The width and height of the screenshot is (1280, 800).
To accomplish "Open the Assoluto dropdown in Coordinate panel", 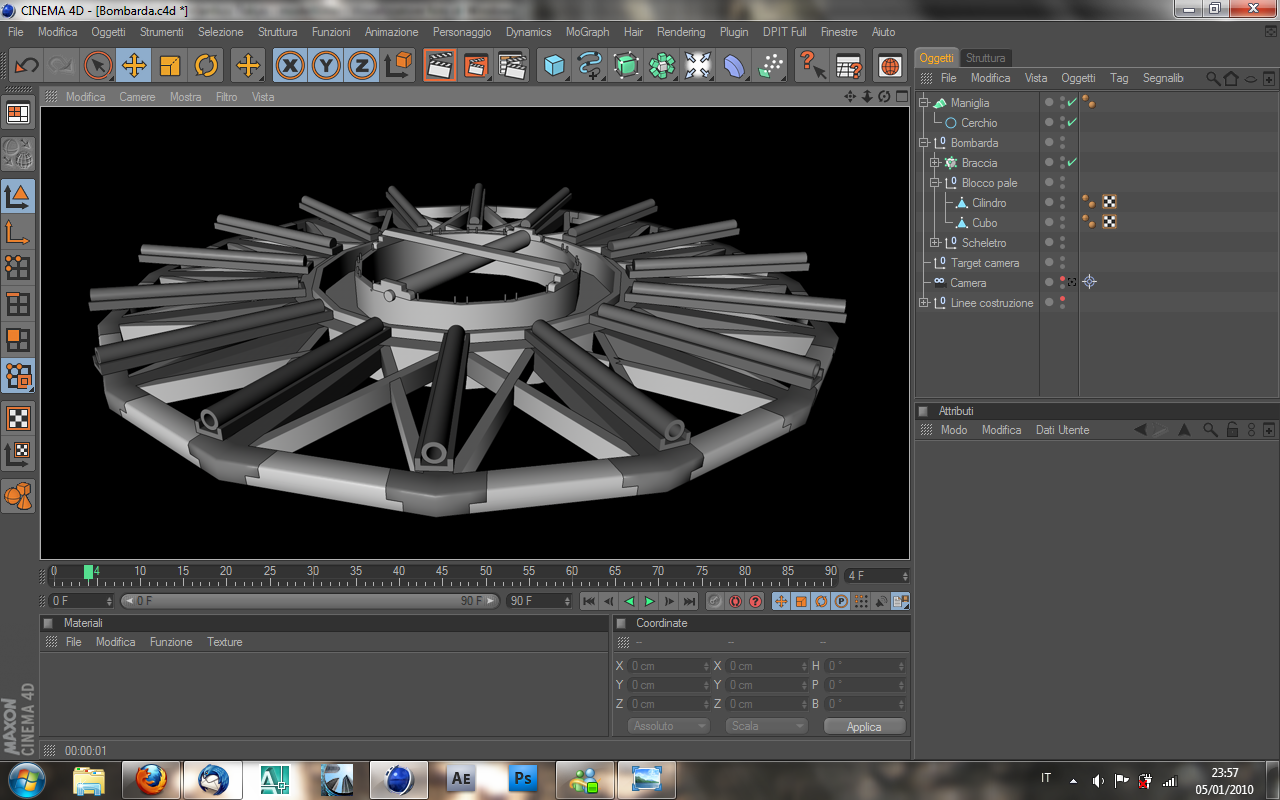I will pyautogui.click(x=668, y=726).
